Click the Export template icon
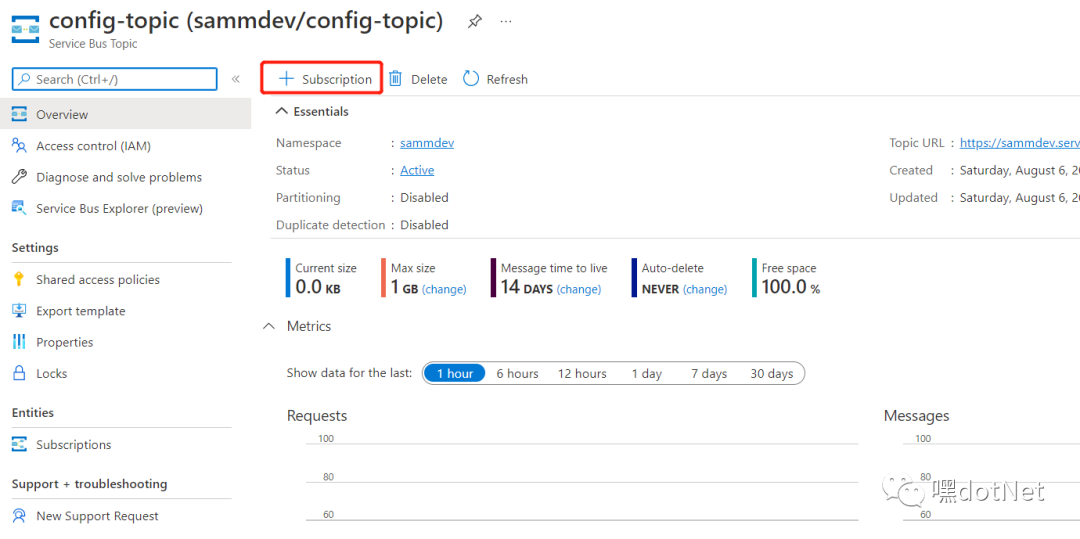1080x539 pixels. 19,310
